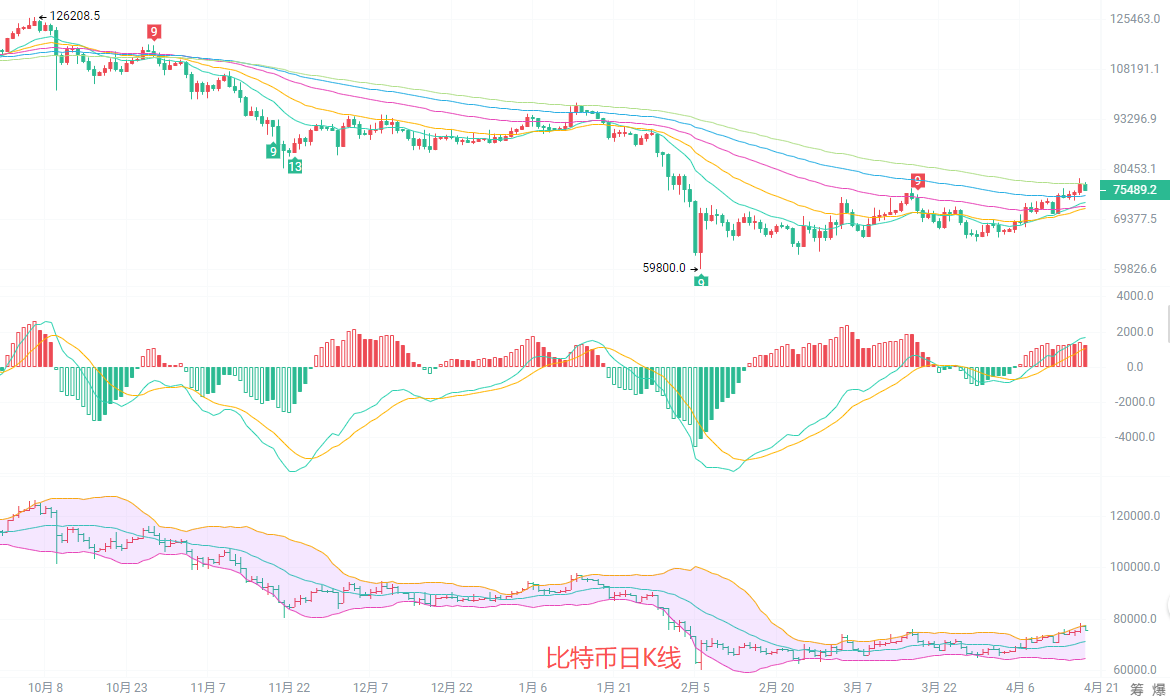The height and width of the screenshot is (700, 1170).
Task: Click the 2月 5 date on time axis
Action: [694, 687]
